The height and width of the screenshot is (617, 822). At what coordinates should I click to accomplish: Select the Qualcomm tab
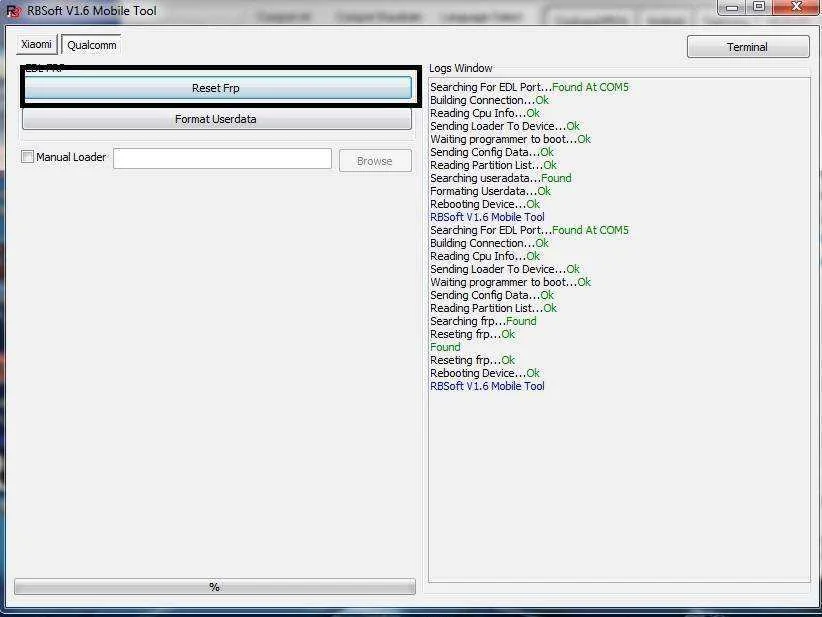click(x=92, y=45)
